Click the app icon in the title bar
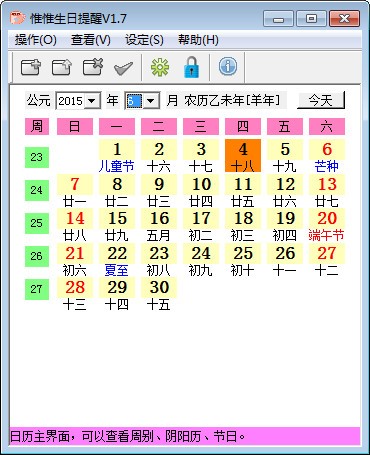This screenshot has height=455, width=370. point(17,18)
